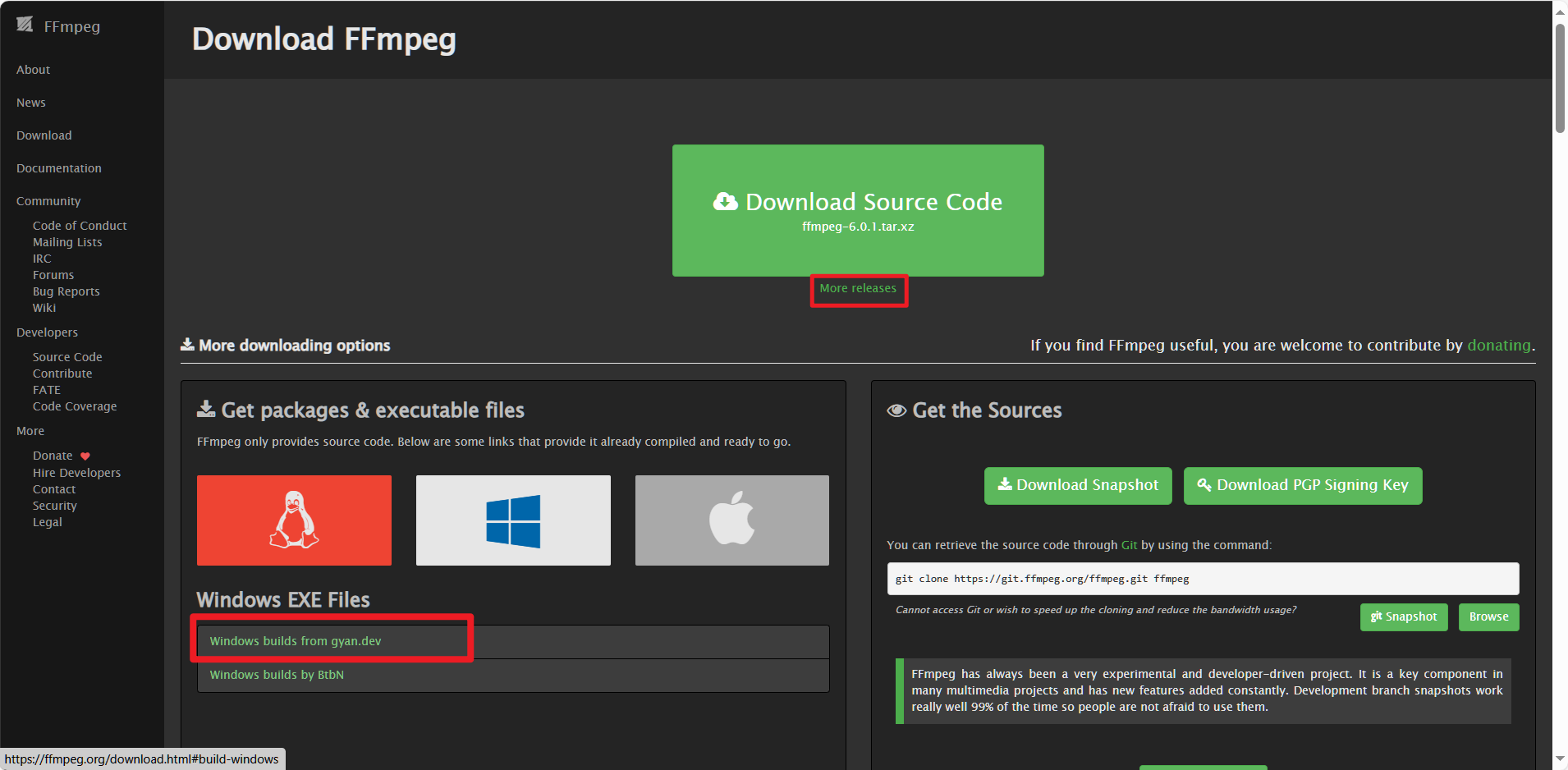Click the git Snapshot button
This screenshot has width=1568, height=770.
1404,617
